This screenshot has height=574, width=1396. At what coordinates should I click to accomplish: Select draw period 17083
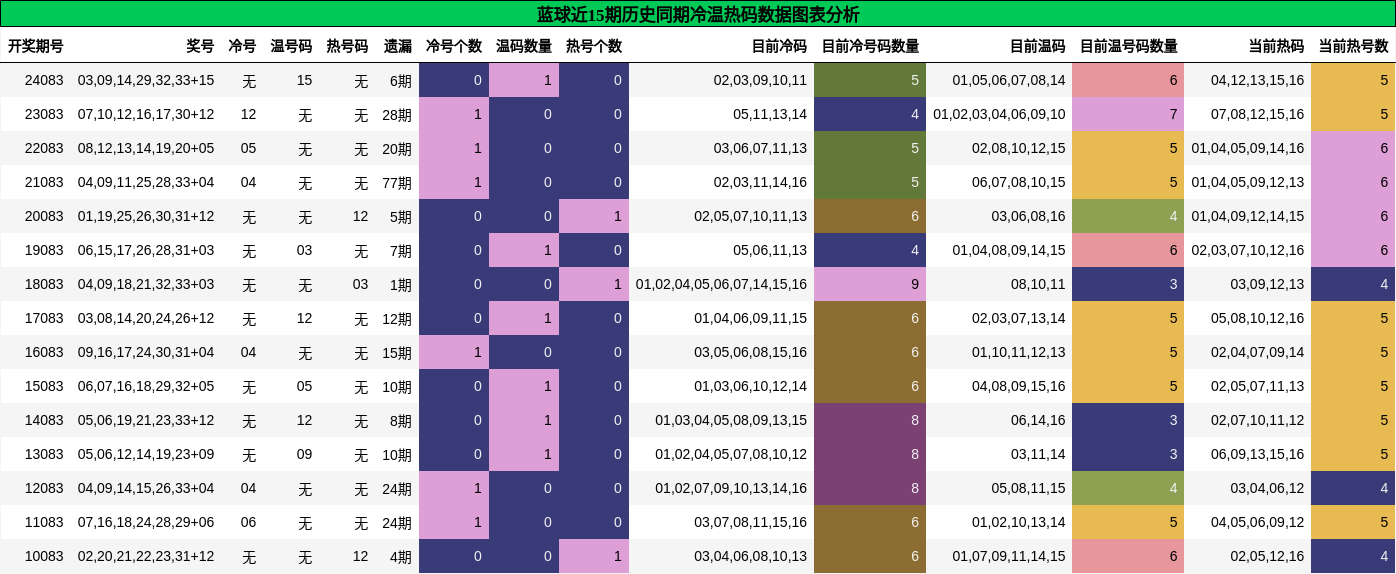(44, 318)
